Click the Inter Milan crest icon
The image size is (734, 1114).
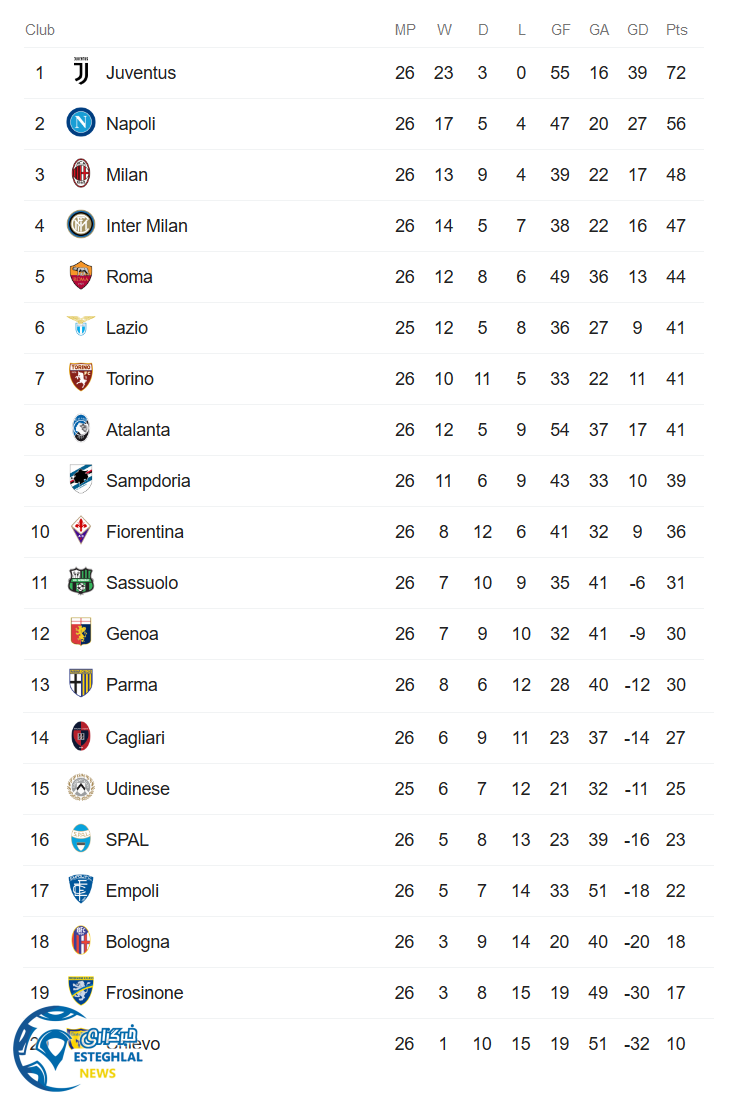tap(81, 226)
